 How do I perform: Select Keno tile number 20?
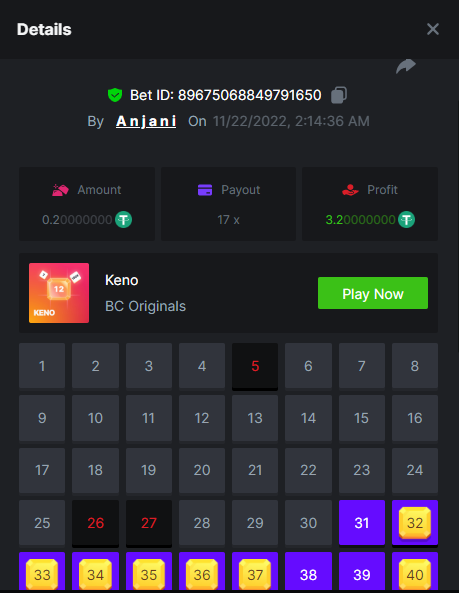(x=202, y=470)
